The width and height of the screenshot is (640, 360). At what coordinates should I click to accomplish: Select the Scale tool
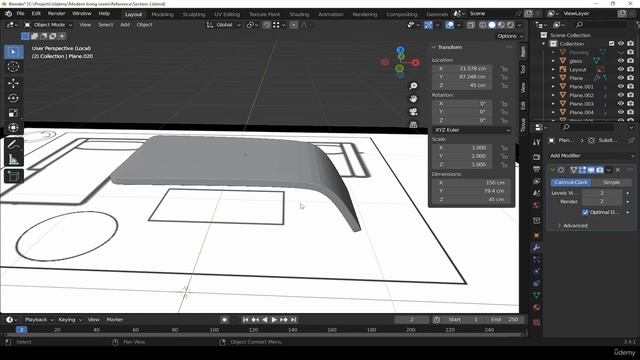[x=13, y=113]
